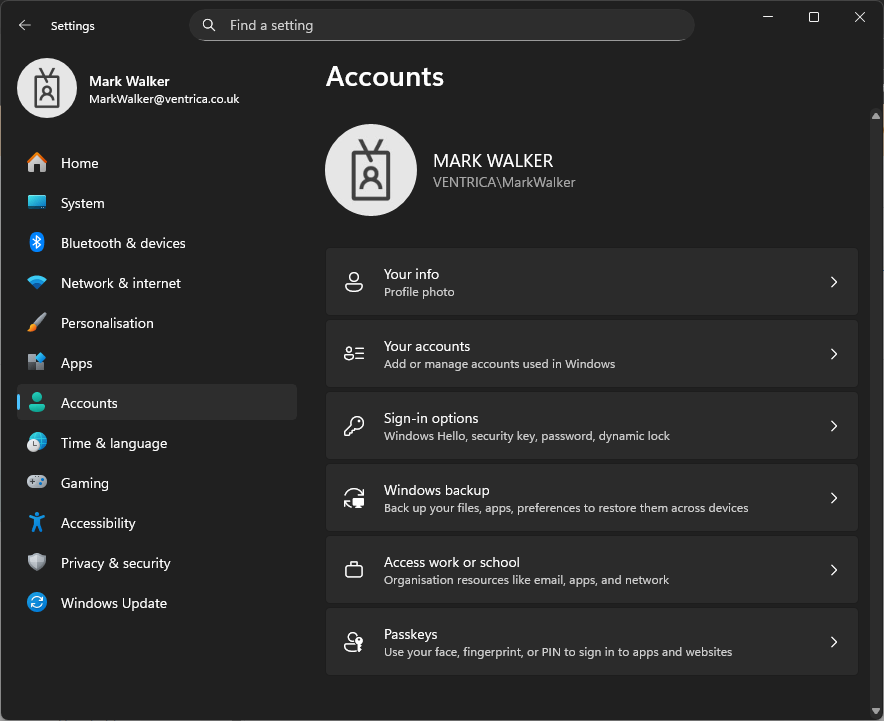The height and width of the screenshot is (721, 884).
Task: Click the Network & internet Wi-Fi icon
Action: coord(37,283)
